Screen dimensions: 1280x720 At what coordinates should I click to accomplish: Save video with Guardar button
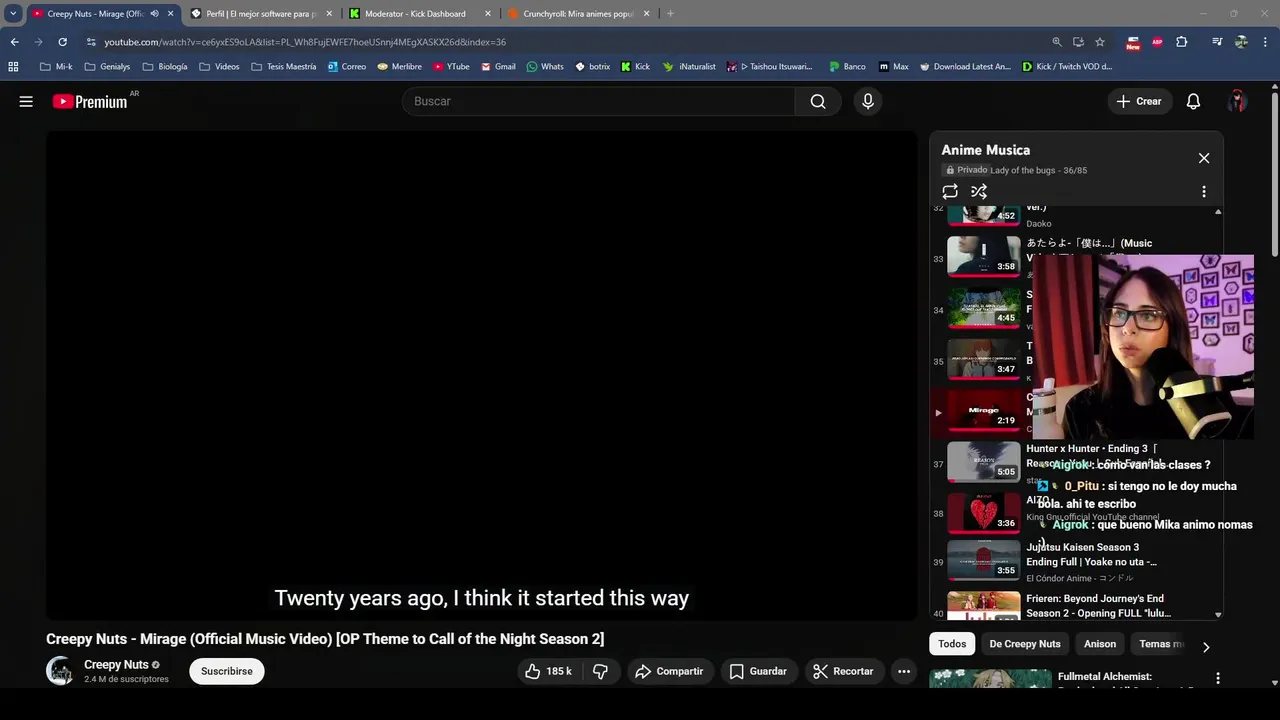pos(758,671)
